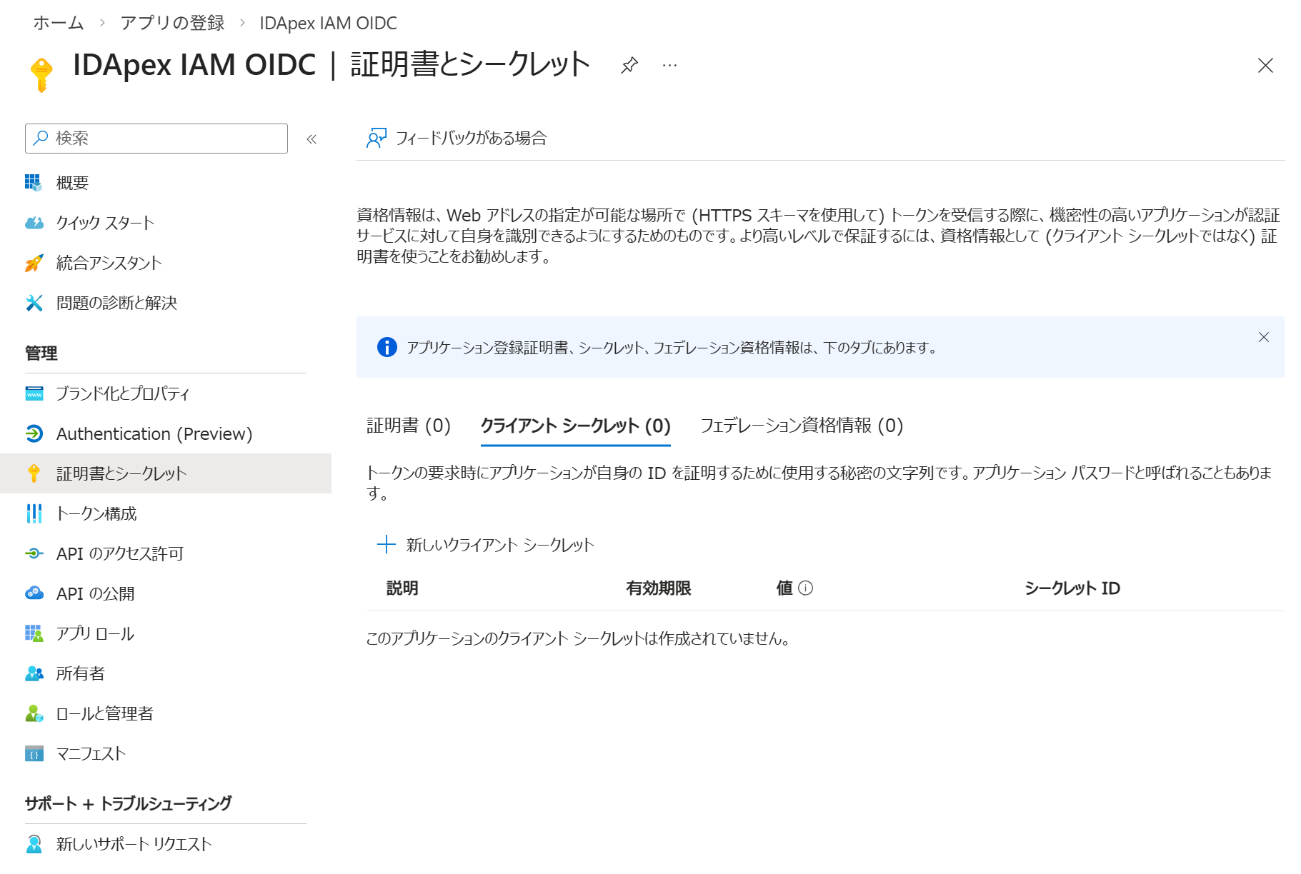The image size is (1301, 874).
Task: Click the 証明書とシークレット key icon in sidebar
Action: (x=34, y=474)
